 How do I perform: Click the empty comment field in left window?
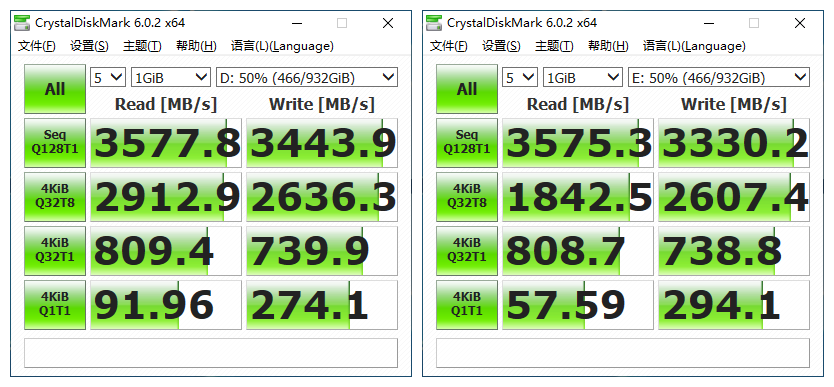click(211, 353)
